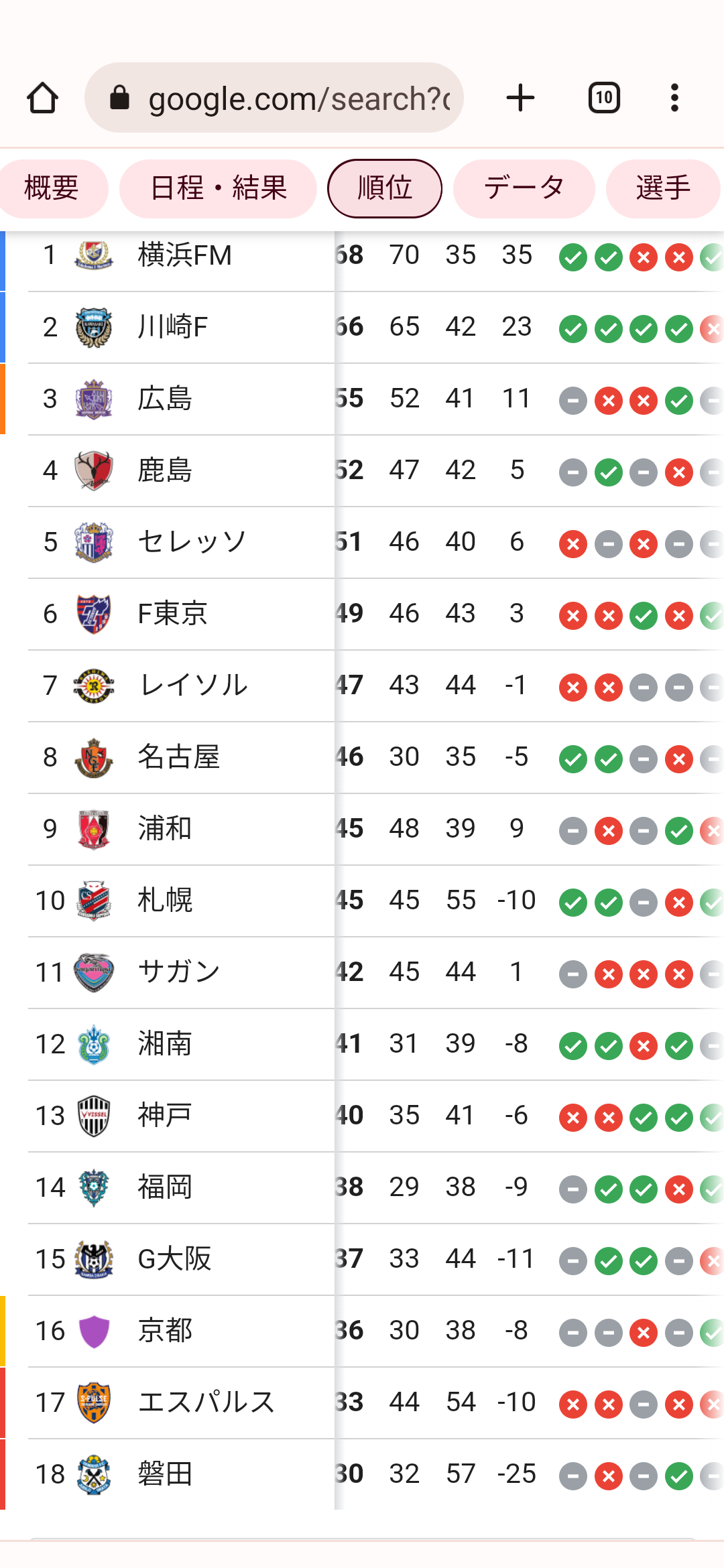Tap the 横浜FM team crest
Viewport: 724px width, 1568px height.
pos(94,255)
